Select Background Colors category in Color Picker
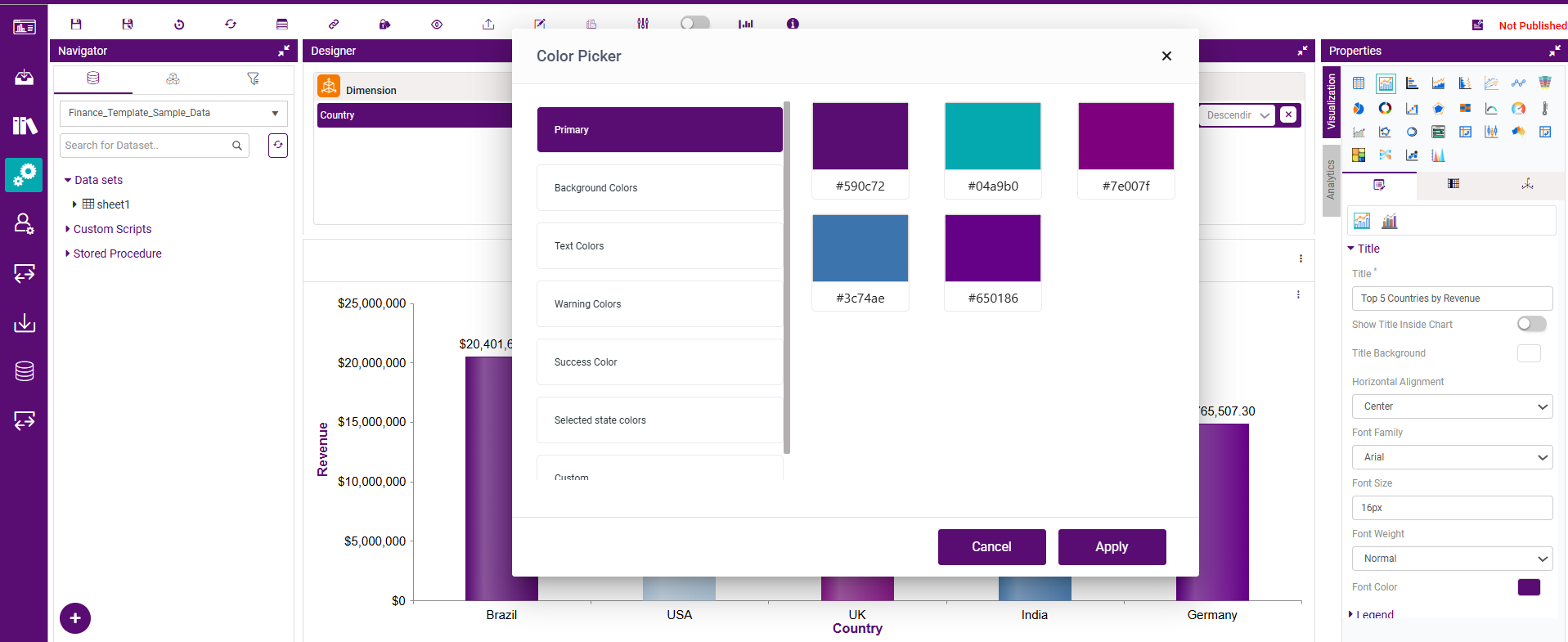 click(x=659, y=188)
